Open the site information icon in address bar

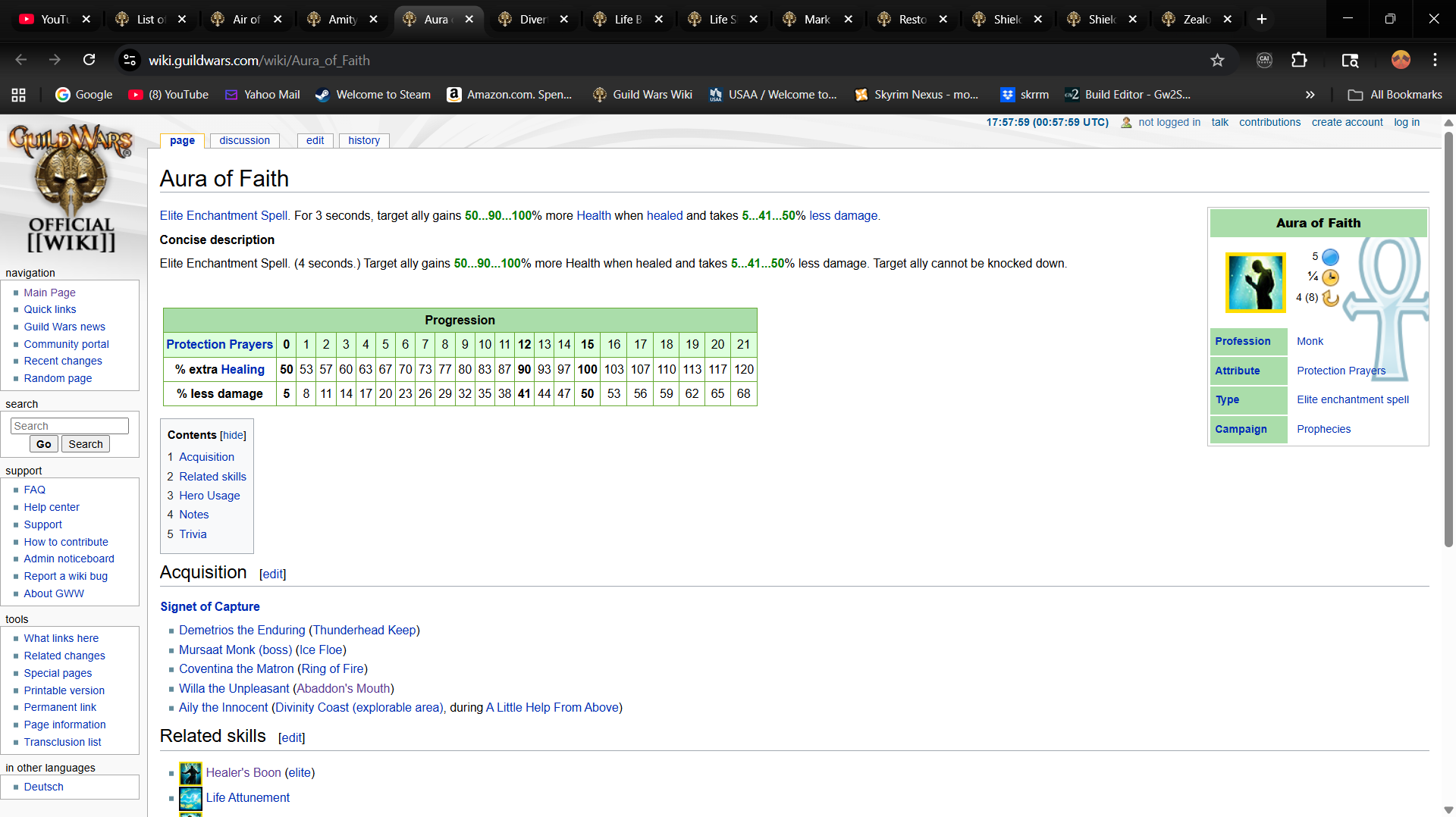point(130,60)
